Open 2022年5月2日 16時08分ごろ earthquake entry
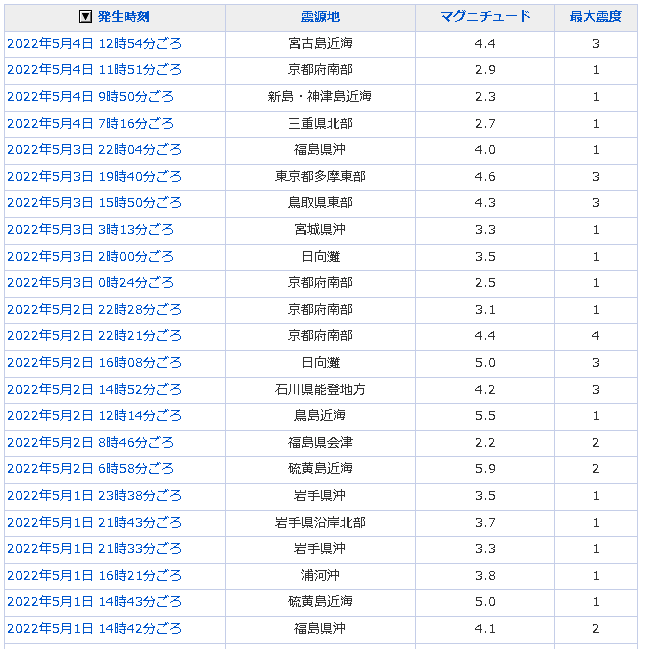 point(94,363)
